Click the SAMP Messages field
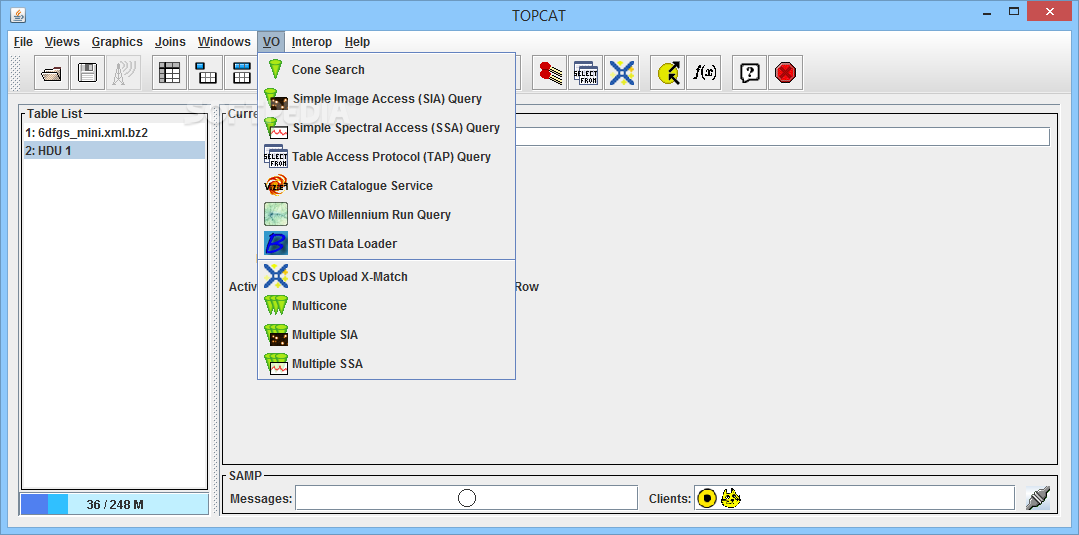This screenshot has height=535, width=1079. coord(467,498)
